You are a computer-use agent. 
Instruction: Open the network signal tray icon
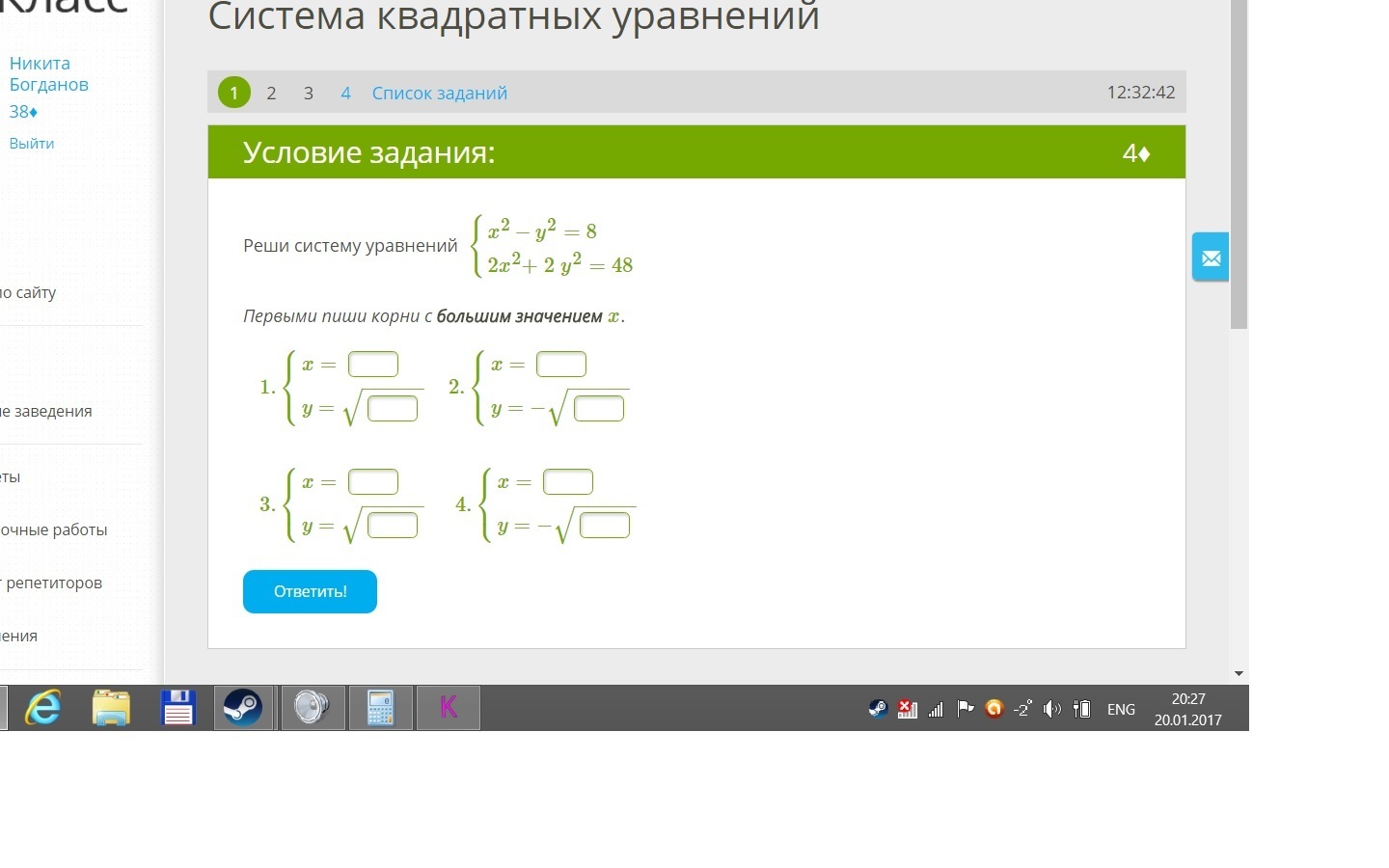pyautogui.click(x=936, y=709)
